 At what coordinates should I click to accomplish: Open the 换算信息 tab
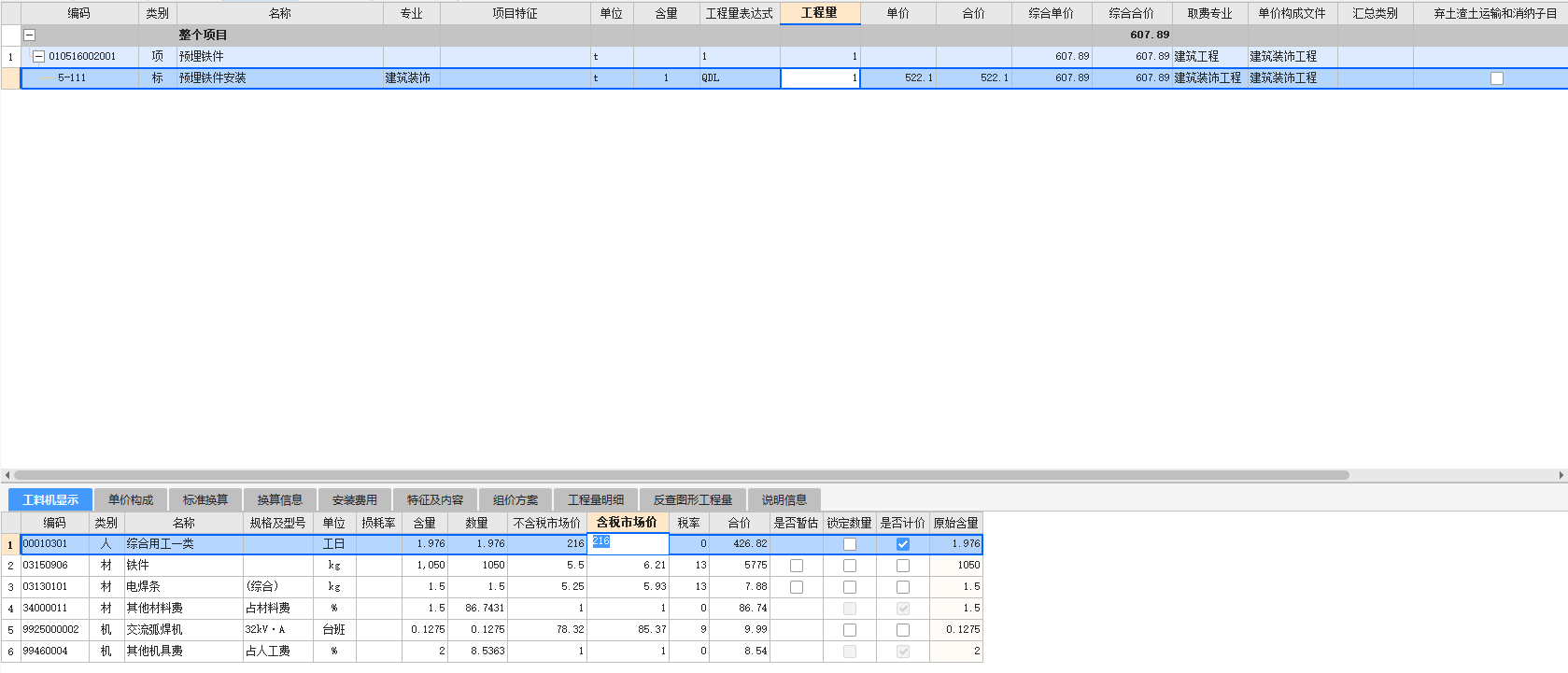point(279,499)
